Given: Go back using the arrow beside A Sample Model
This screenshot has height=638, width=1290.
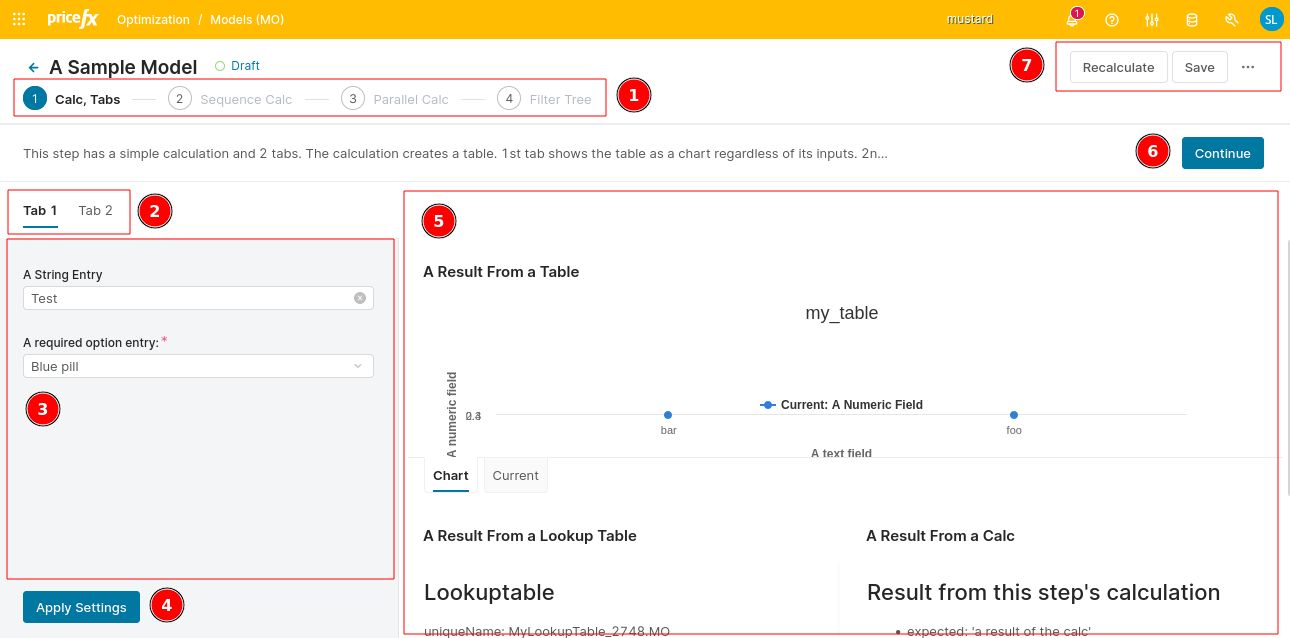Looking at the screenshot, I should (x=33, y=67).
